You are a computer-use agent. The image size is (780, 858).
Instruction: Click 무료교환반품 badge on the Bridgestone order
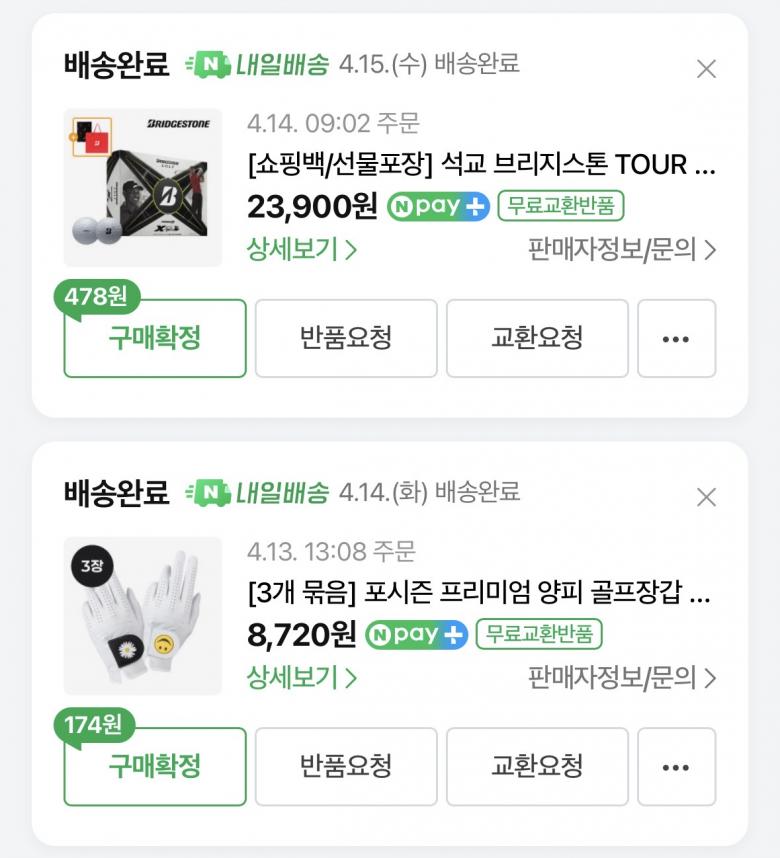(561, 207)
